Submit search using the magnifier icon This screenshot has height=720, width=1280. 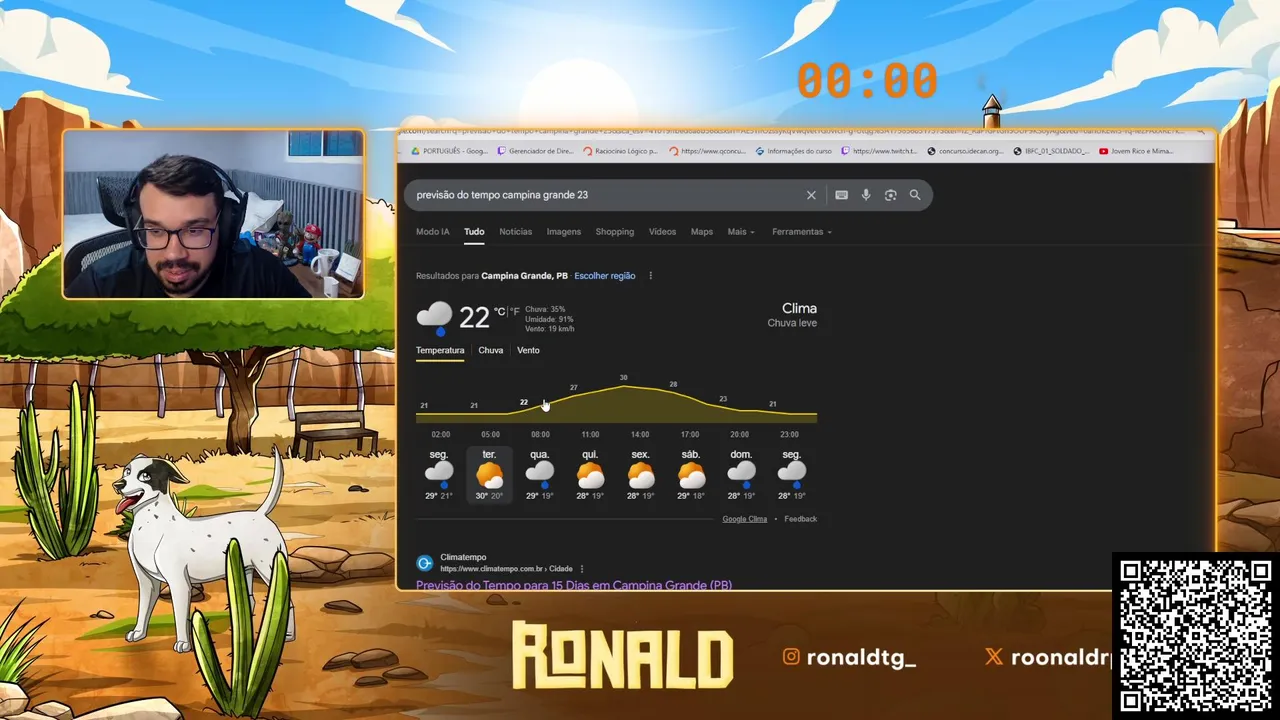pos(915,195)
